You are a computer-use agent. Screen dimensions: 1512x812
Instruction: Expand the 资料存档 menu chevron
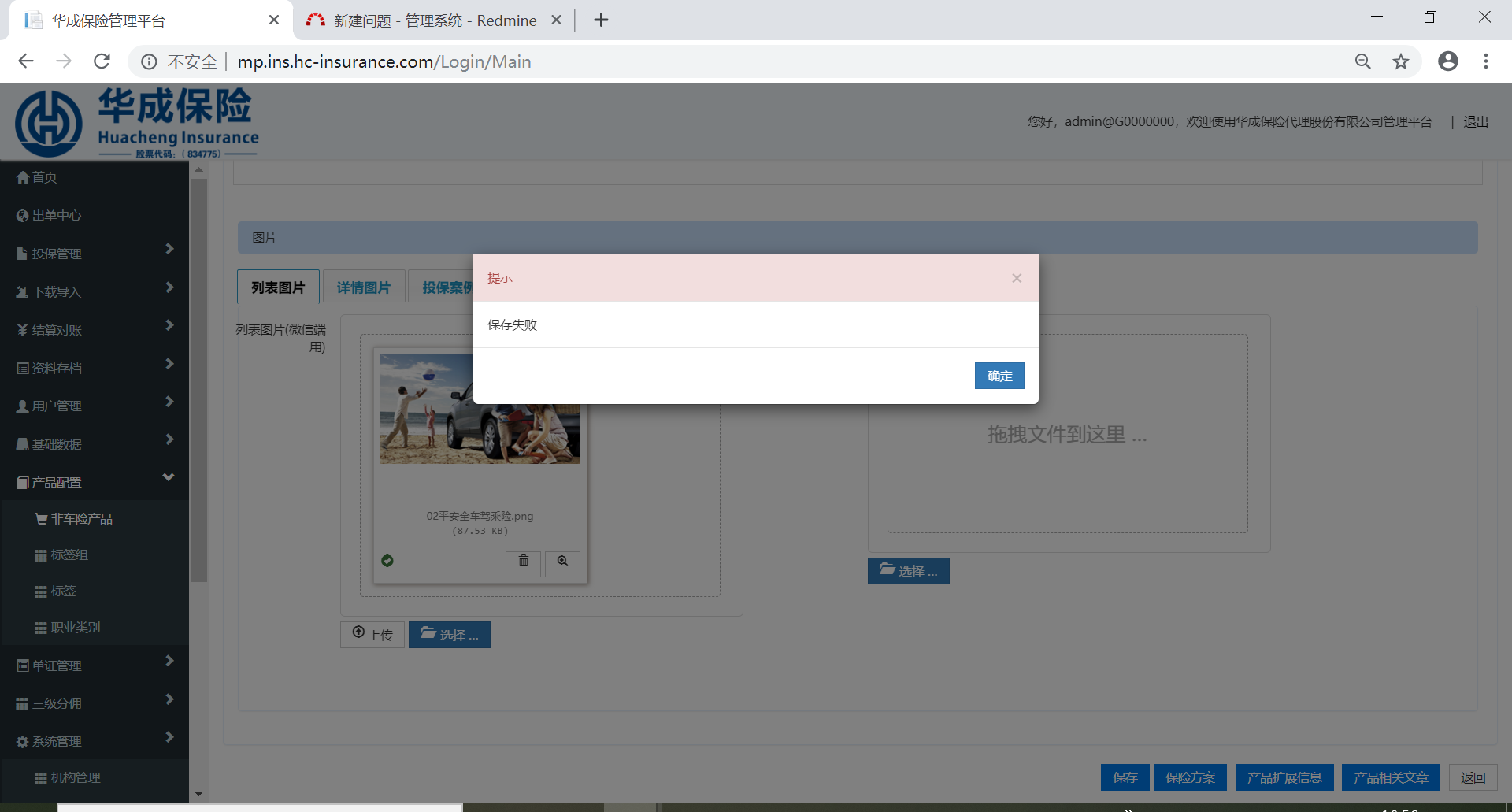pos(169,364)
